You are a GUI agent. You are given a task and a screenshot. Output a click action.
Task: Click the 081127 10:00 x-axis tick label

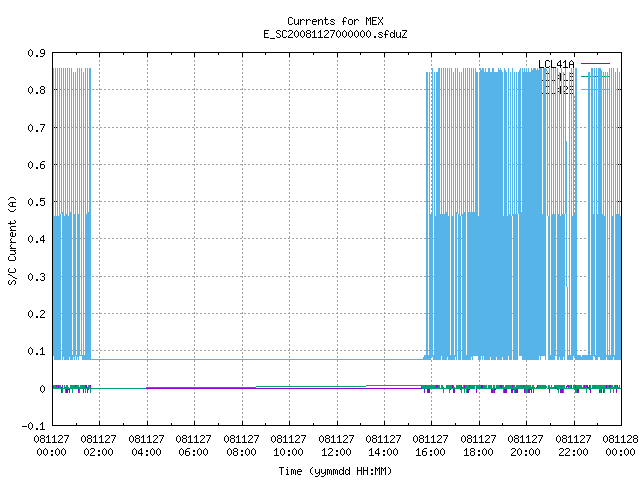click(x=289, y=446)
